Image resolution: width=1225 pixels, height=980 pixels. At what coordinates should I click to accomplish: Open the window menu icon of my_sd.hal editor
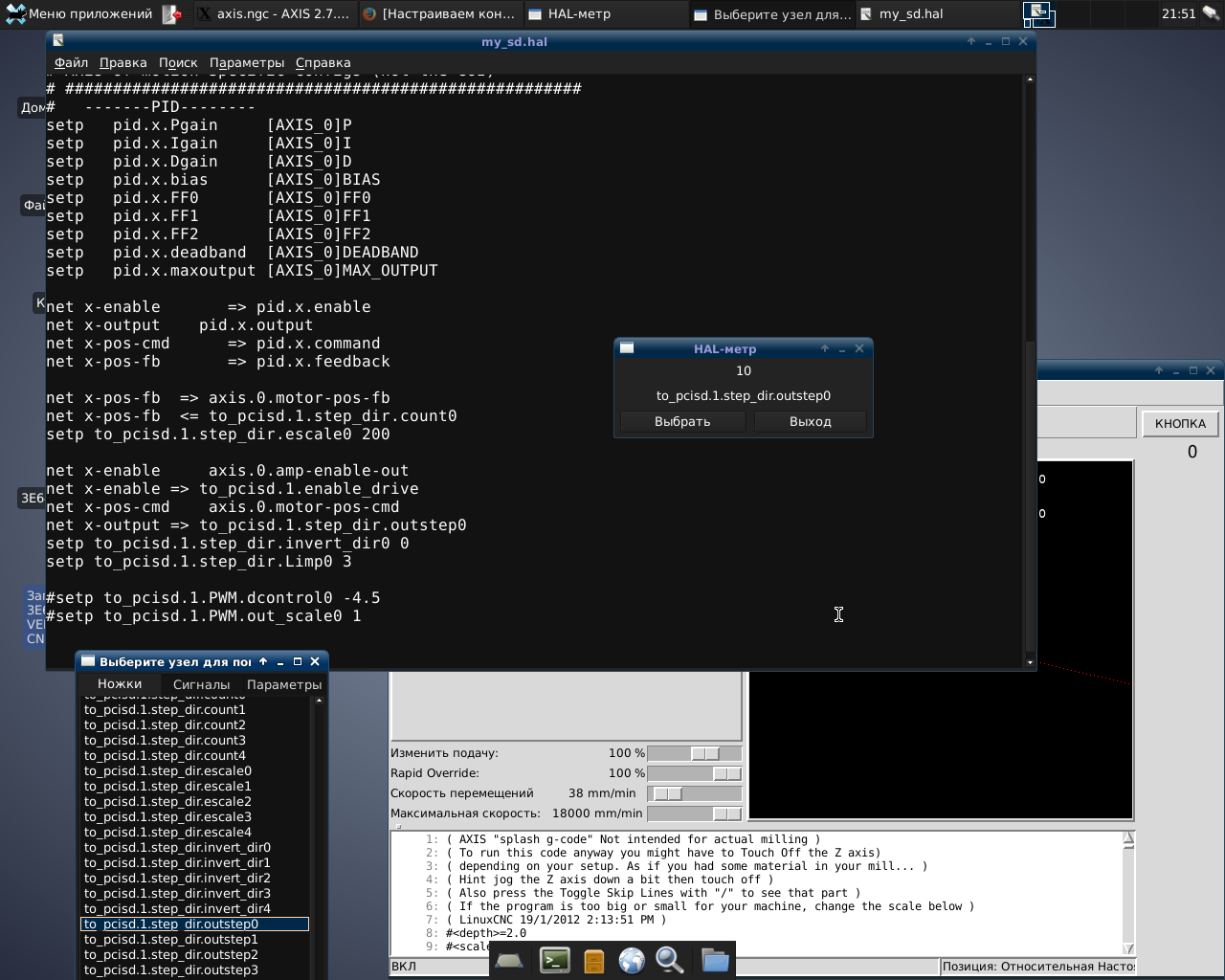[58, 41]
